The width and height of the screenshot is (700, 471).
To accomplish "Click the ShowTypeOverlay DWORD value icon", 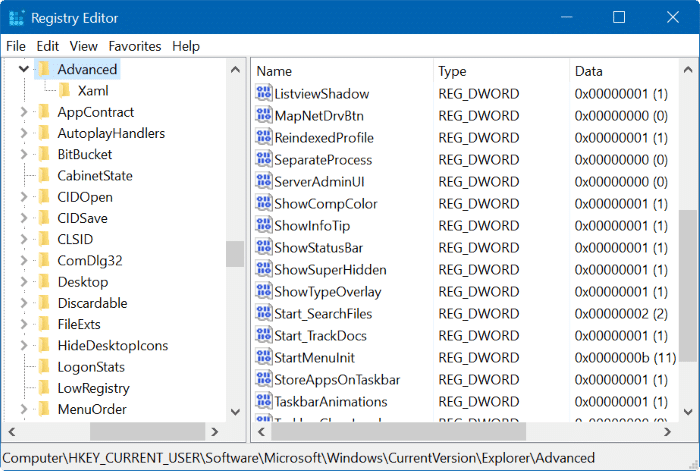I will (264, 291).
